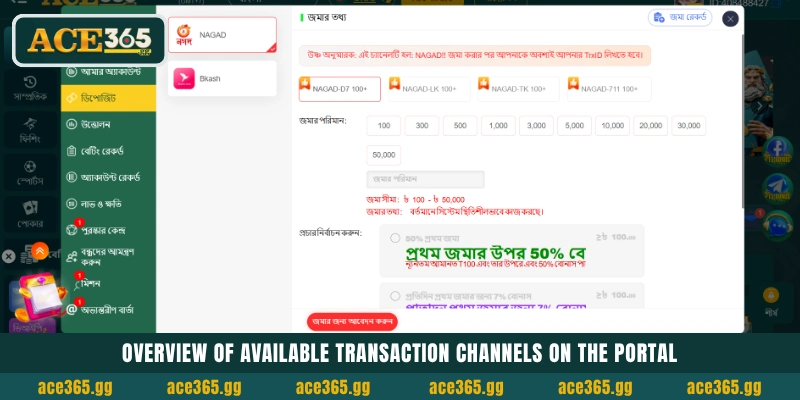800x400 pixels.
Task: Choose the NAGAD-D7 100+ channel
Action: click(340, 89)
